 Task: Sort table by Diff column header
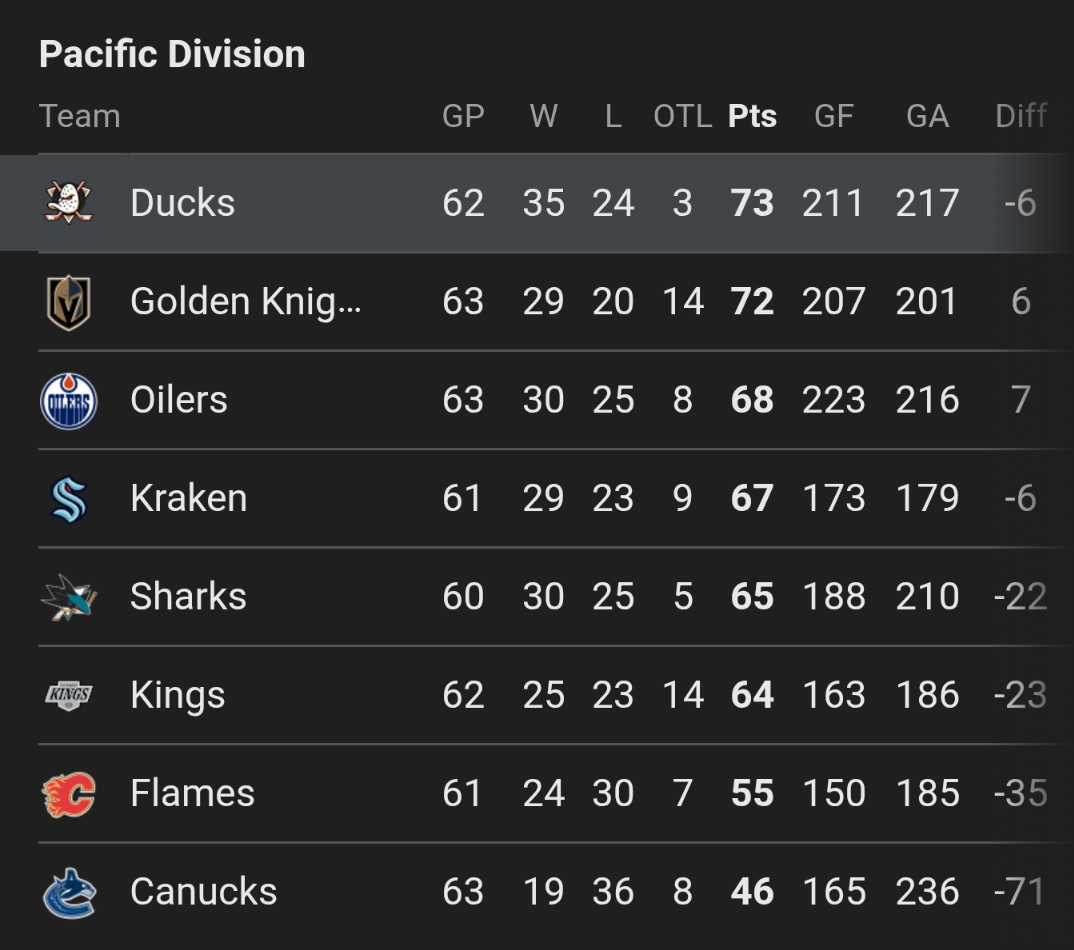point(1020,116)
